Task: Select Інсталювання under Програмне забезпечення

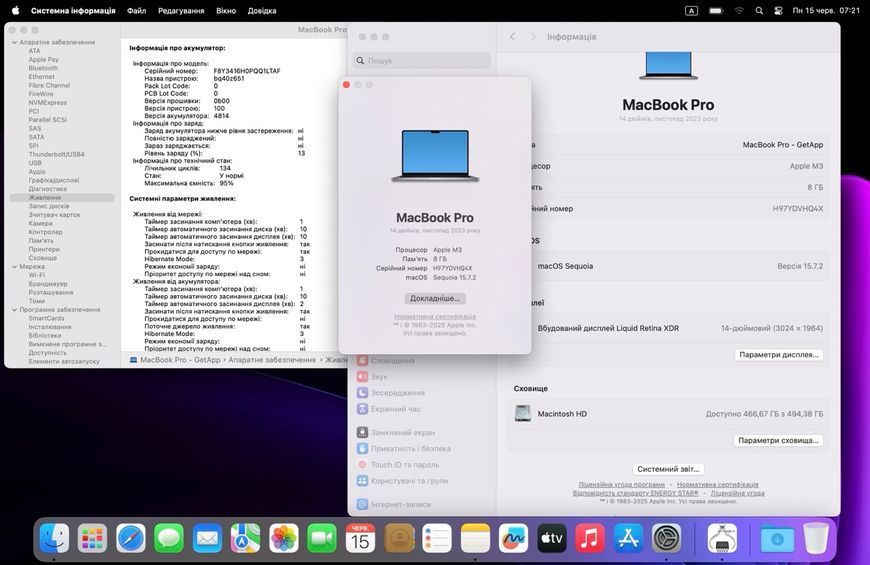Action: [x=50, y=327]
